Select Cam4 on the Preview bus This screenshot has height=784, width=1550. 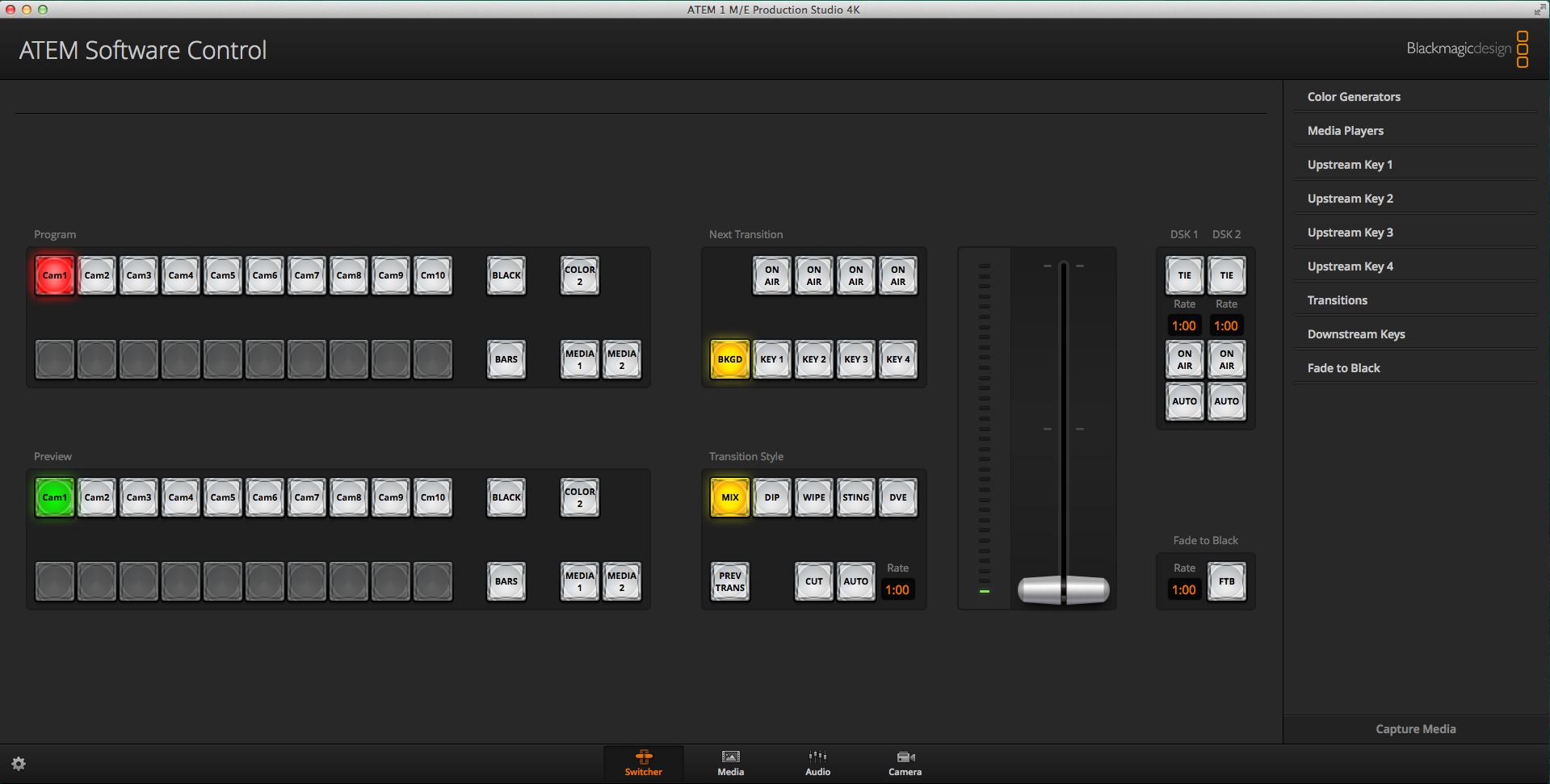[x=181, y=497]
